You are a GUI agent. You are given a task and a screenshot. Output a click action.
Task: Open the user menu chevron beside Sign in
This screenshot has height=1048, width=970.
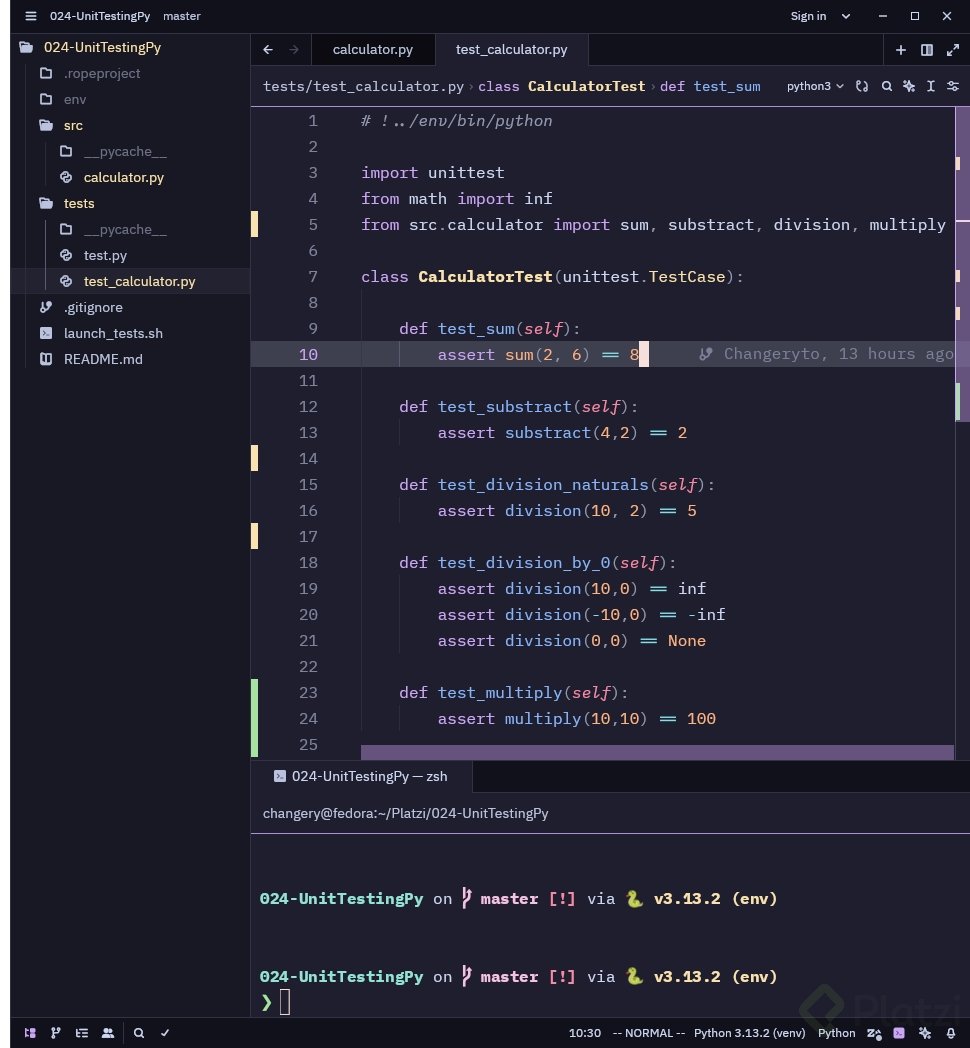click(x=846, y=16)
